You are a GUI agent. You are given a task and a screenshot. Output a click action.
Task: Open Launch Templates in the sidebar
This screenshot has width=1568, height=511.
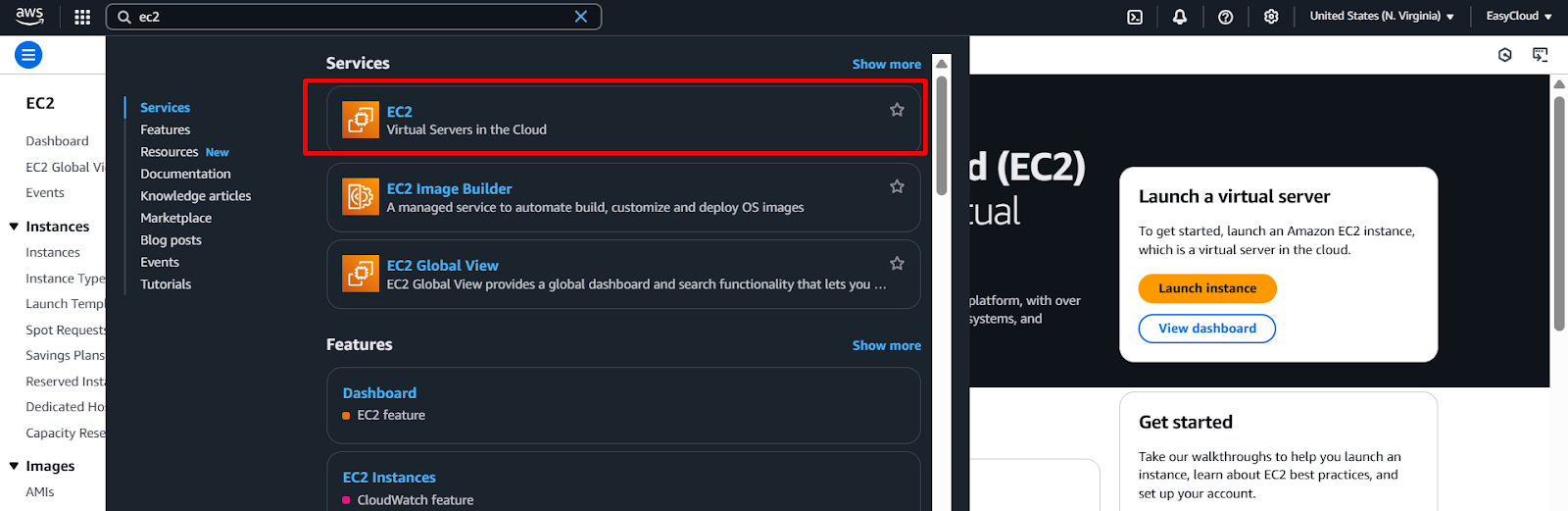pyautogui.click(x=66, y=304)
